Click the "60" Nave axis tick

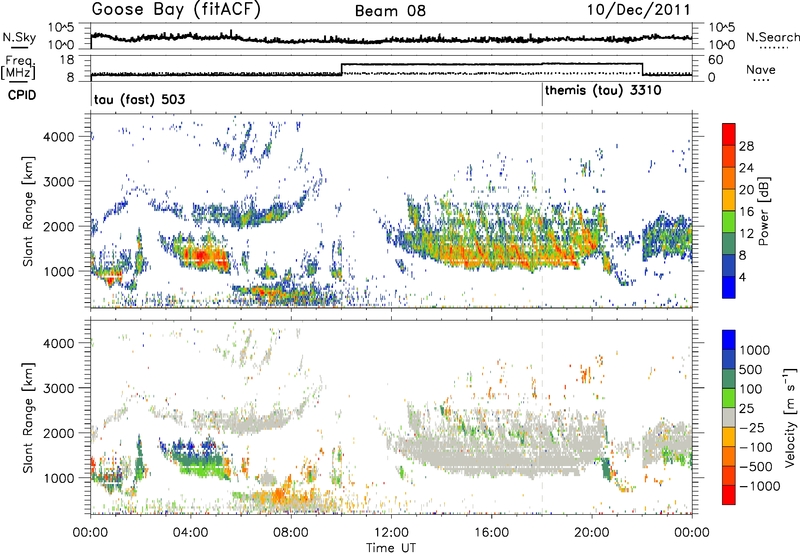click(715, 60)
